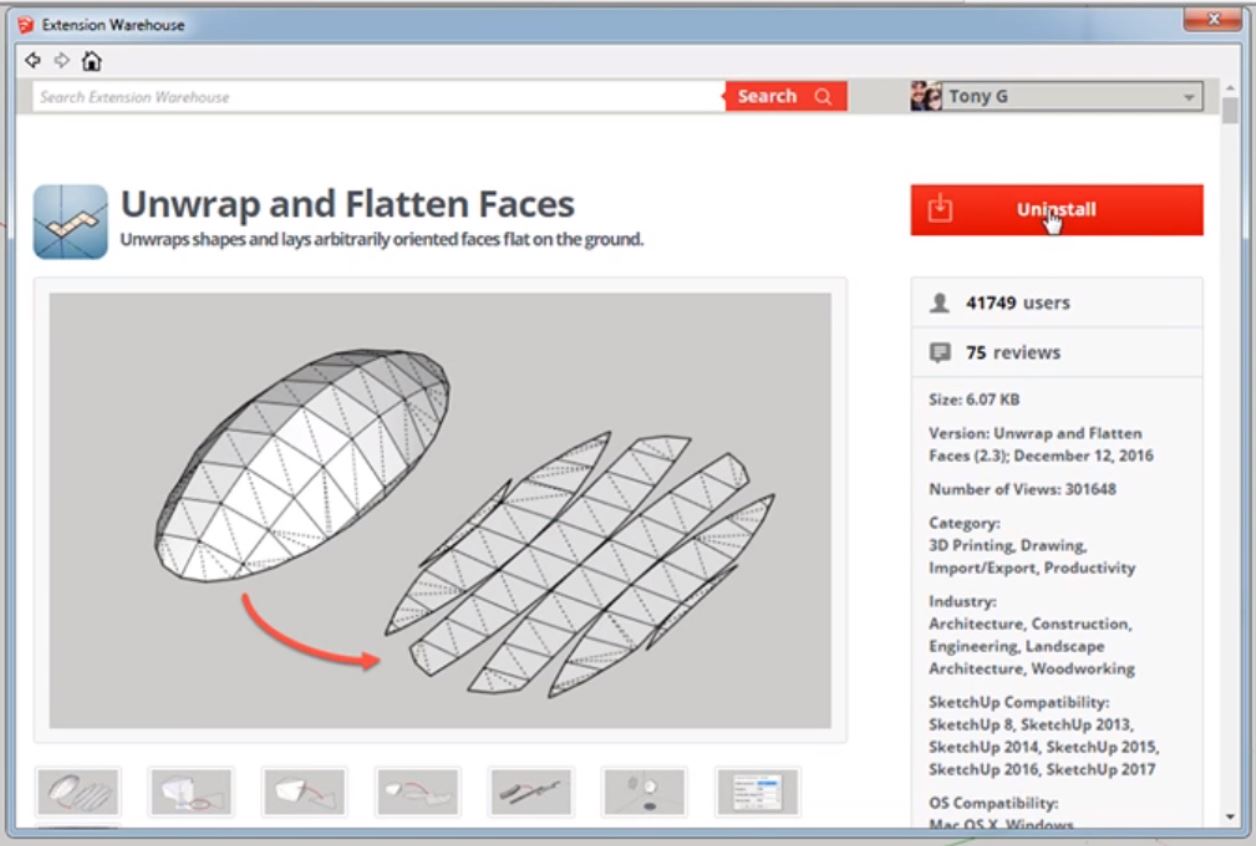Click the December 12, 2016 version text
The width and height of the screenshot is (1256, 846).
pos(1085,455)
